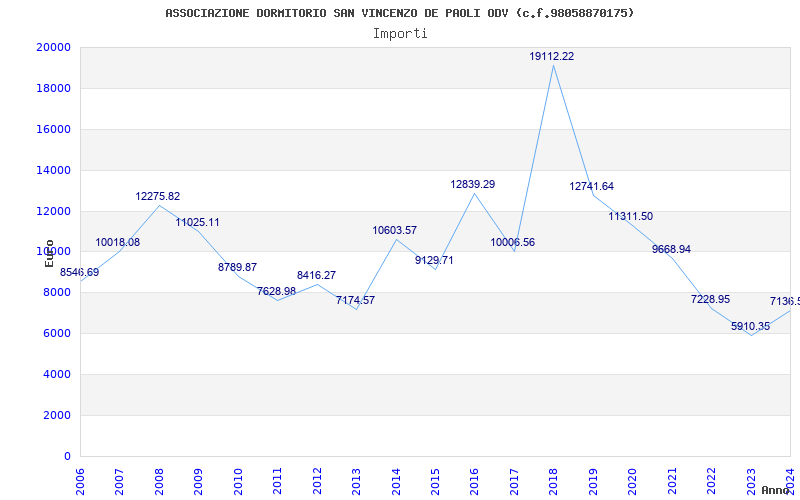
Task: Select data label 11311.50
Action: tap(631, 217)
